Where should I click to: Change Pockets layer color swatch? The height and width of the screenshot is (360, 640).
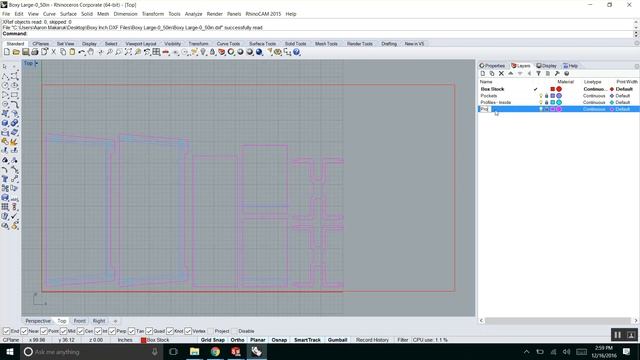coord(553,96)
